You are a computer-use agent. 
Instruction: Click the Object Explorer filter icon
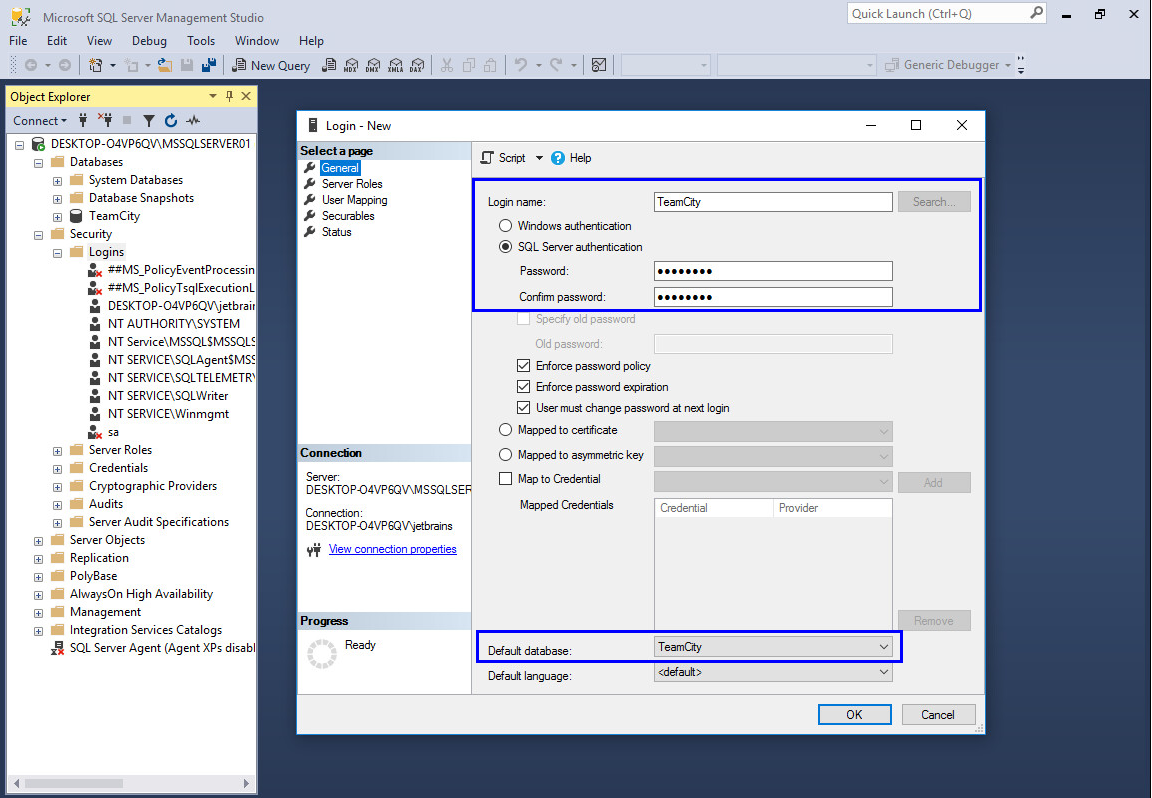point(149,121)
